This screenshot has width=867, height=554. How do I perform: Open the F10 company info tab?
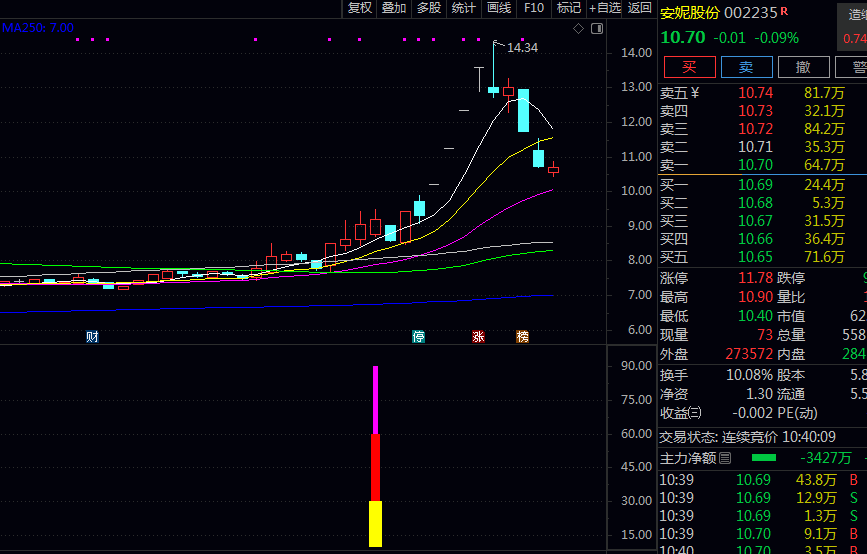(x=534, y=8)
